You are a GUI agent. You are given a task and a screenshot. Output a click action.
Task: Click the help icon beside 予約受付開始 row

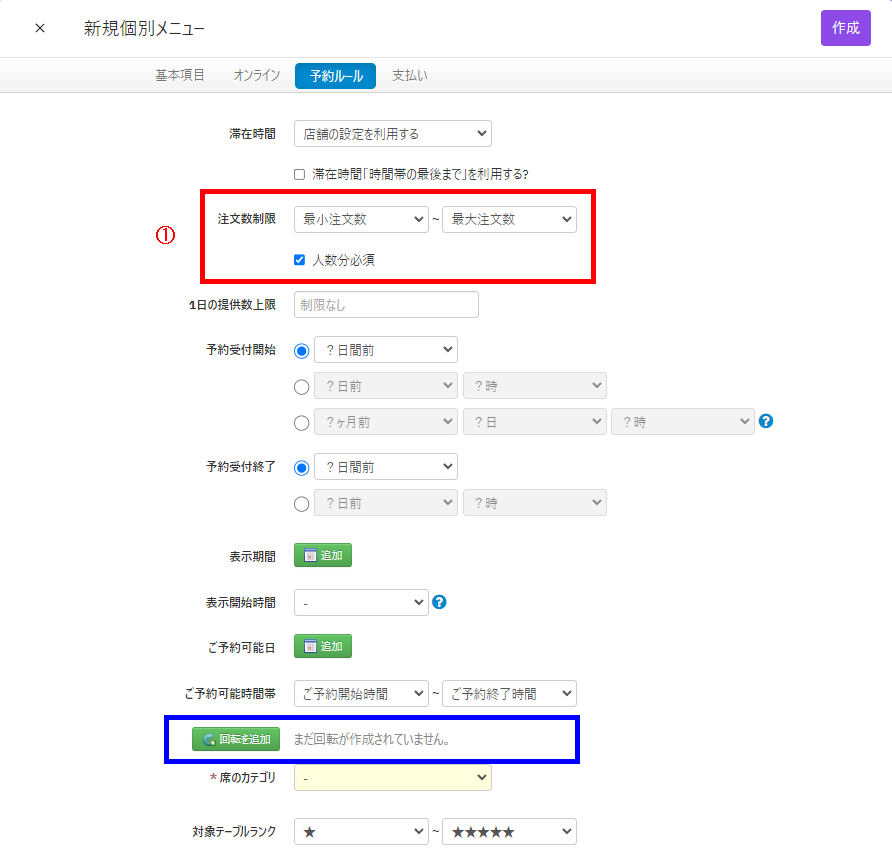(x=766, y=421)
